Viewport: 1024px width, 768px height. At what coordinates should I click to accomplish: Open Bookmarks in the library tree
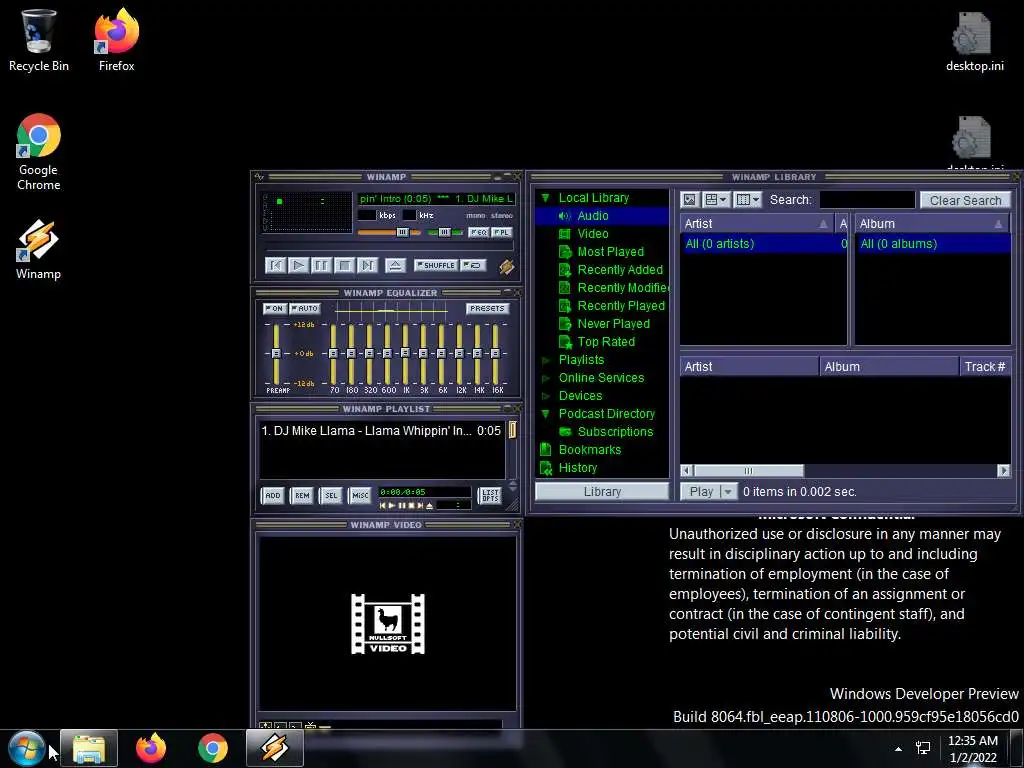(589, 450)
